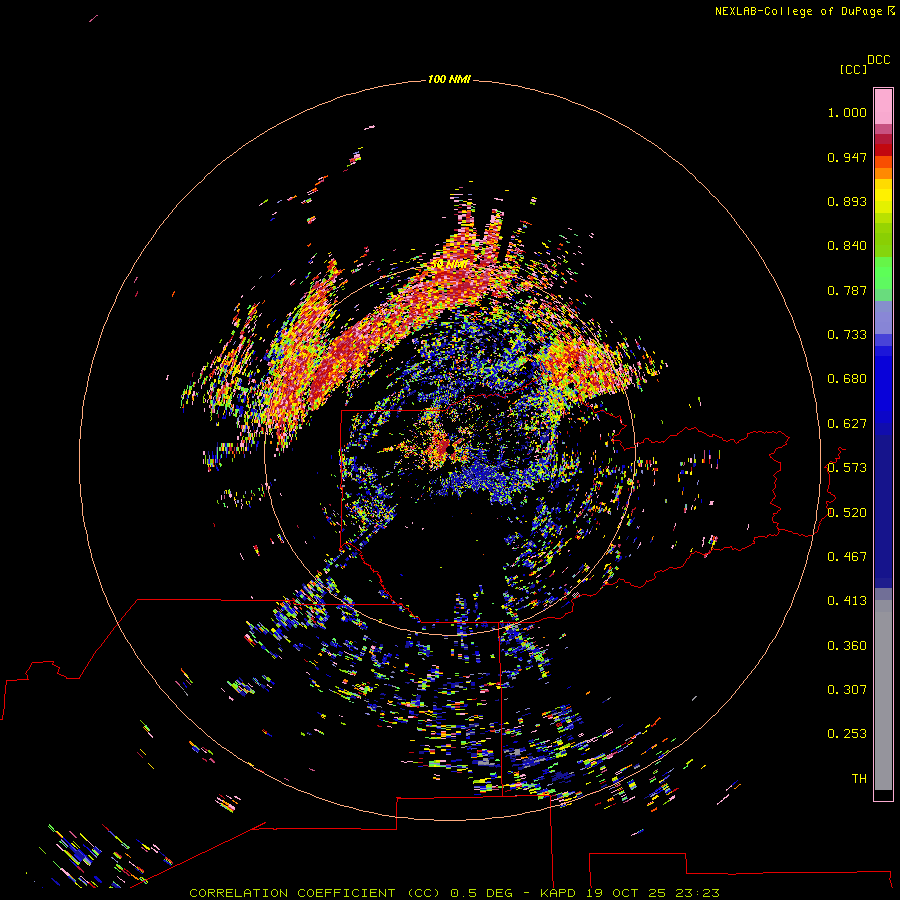
Task: Click the 0.573 scale value
Action: pyautogui.click(x=847, y=468)
